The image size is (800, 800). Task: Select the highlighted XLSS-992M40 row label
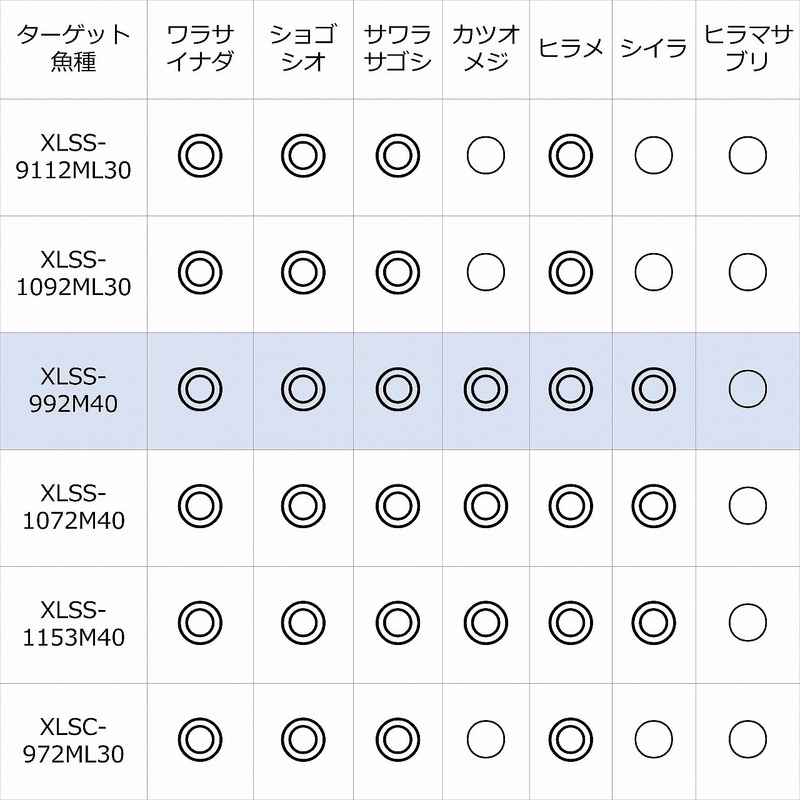pyautogui.click(x=75, y=389)
